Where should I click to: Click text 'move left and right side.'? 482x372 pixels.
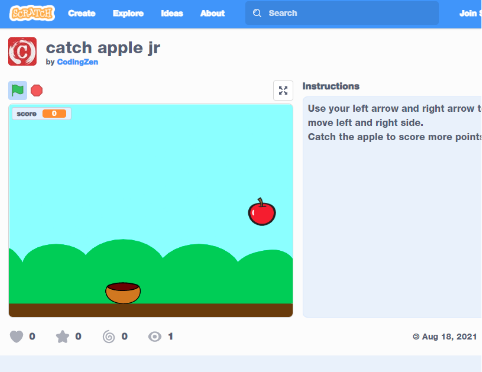[x=366, y=123]
